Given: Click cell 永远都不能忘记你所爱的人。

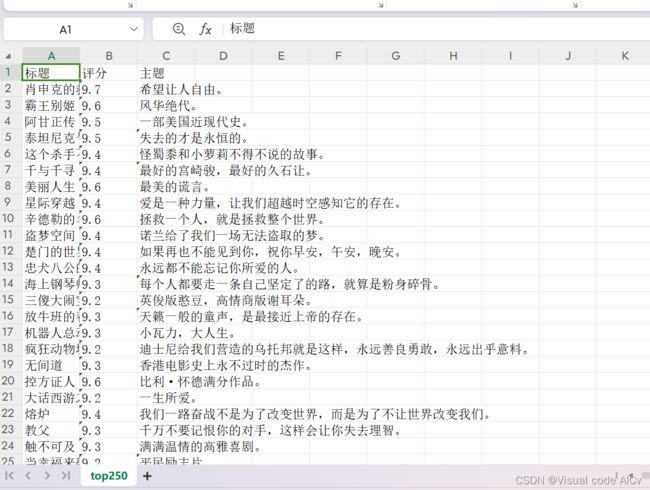Looking at the screenshot, I should (219, 268).
